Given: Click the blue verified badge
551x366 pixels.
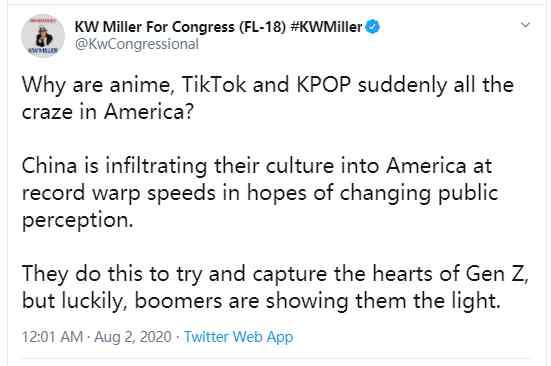Looking at the screenshot, I should click(372, 27).
